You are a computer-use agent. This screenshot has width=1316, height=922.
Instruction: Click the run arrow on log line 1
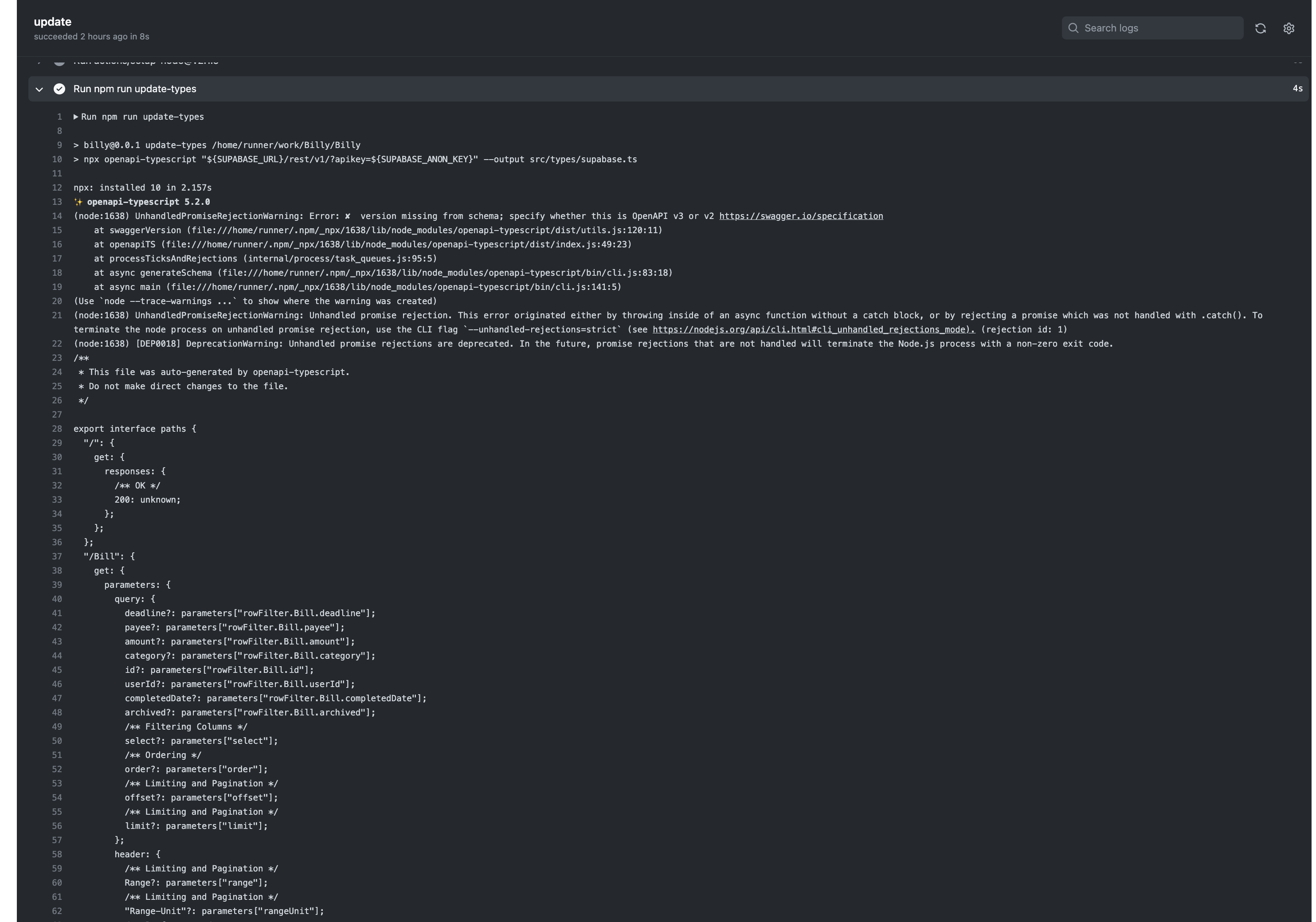tap(76, 116)
